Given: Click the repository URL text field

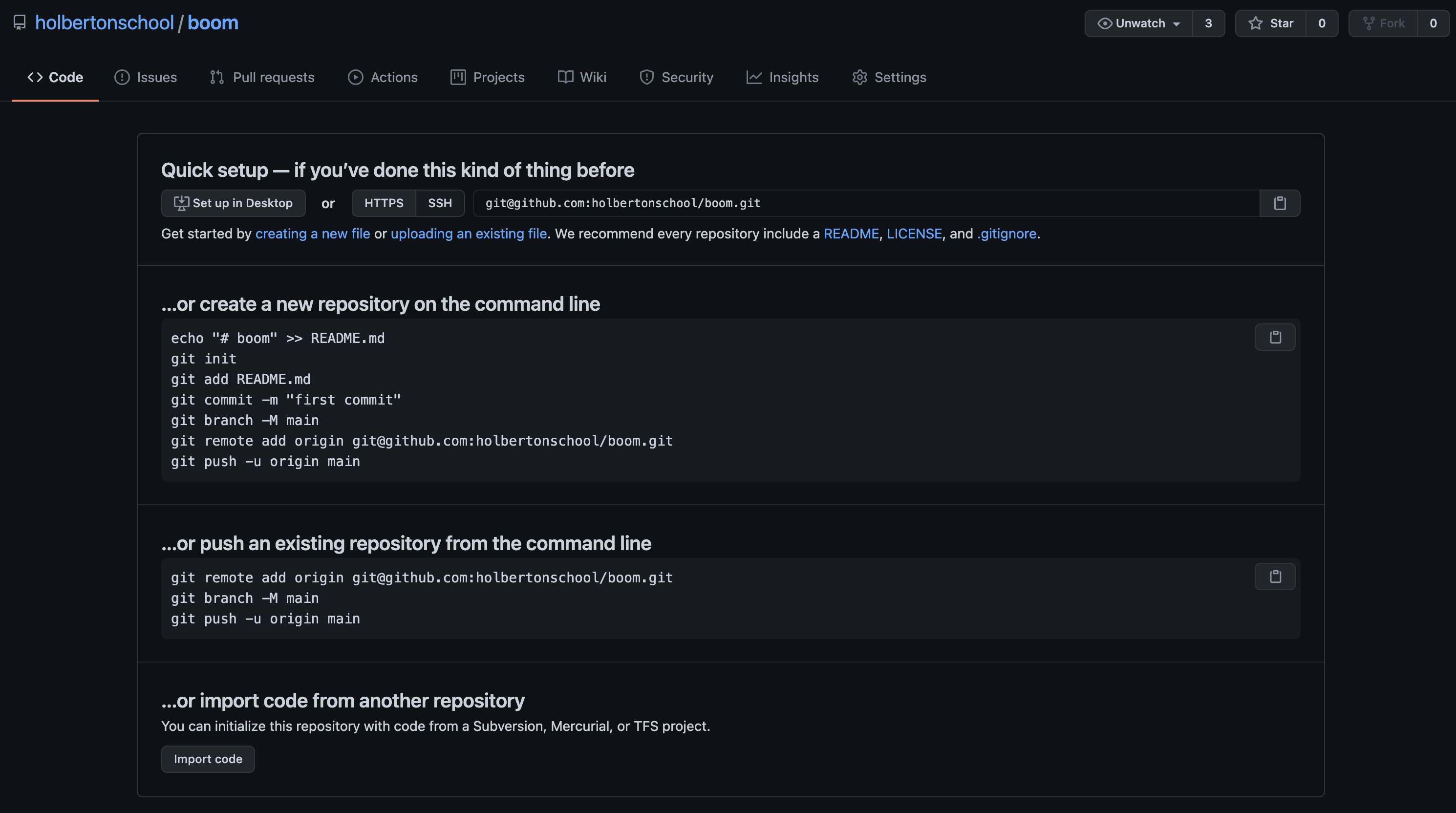Looking at the screenshot, I should click(x=865, y=203).
